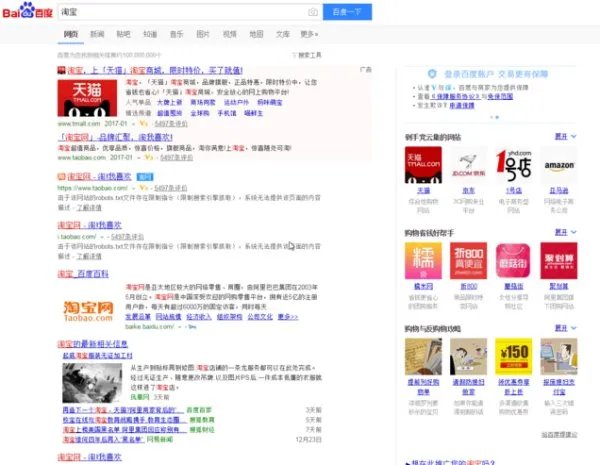Click the 喵鲜生 sublink
The image size is (600, 465).
click(x=254, y=113)
